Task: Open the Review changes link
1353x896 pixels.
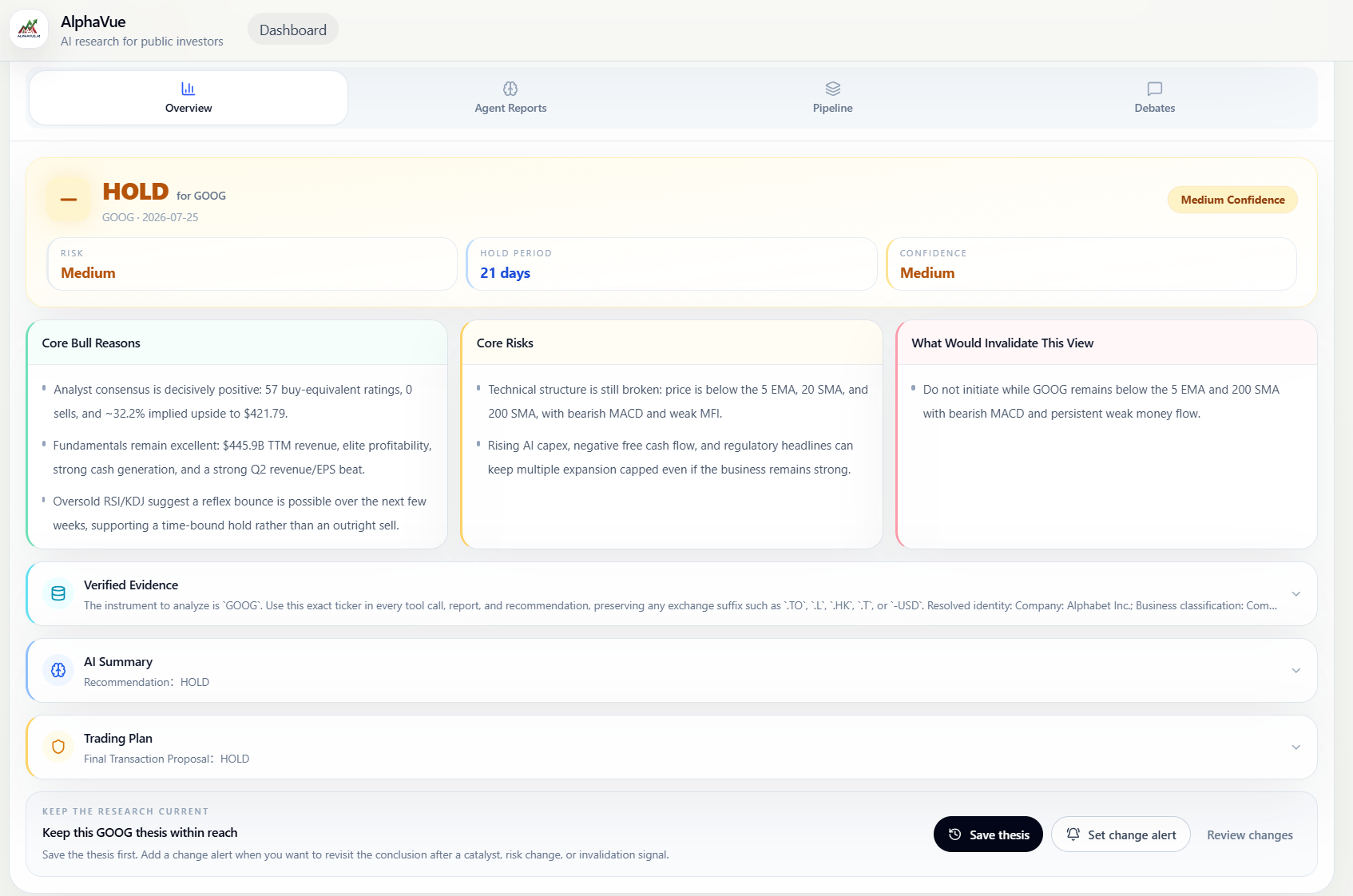Action: [x=1250, y=835]
